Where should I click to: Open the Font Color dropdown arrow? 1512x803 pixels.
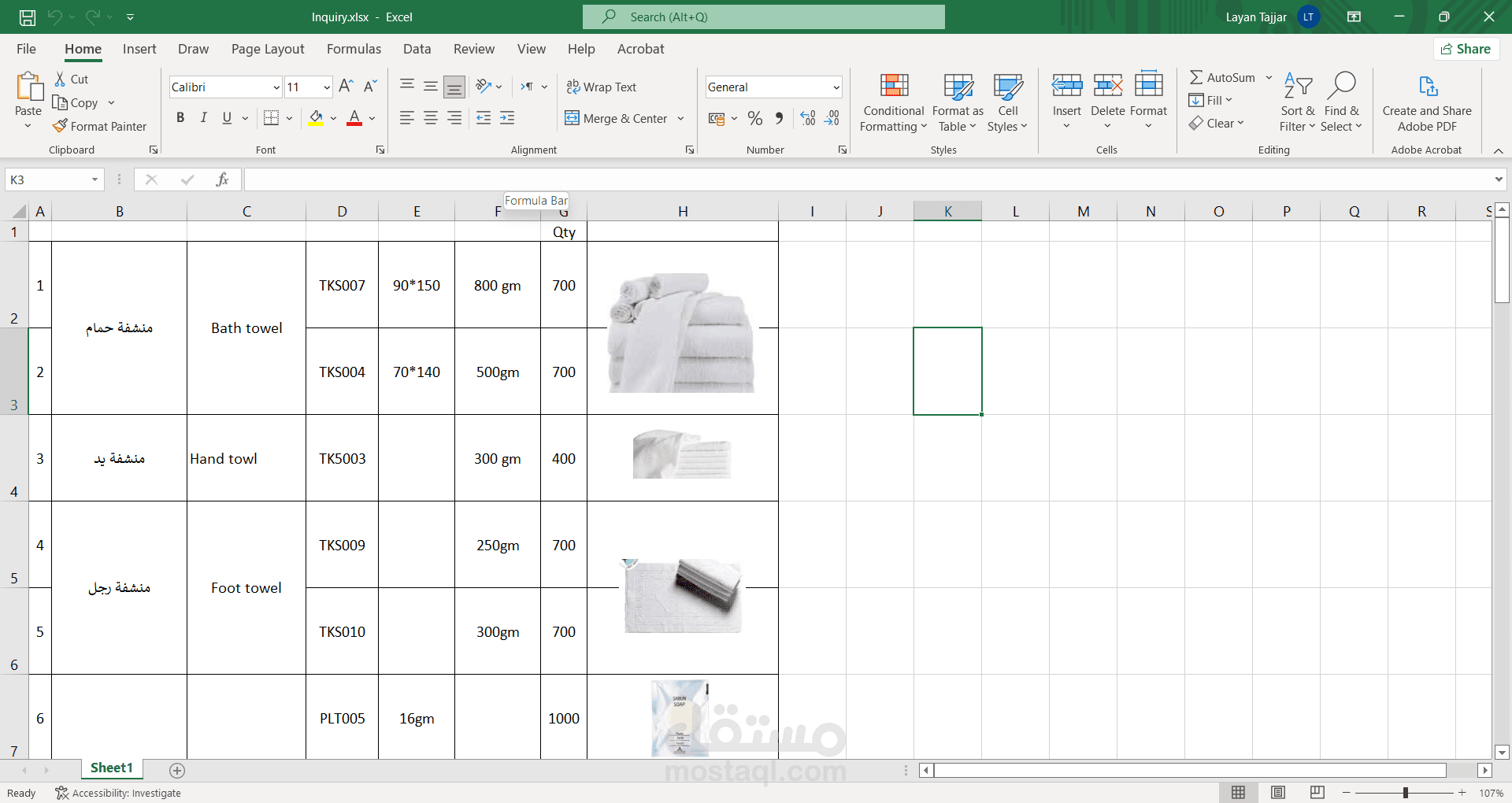[x=372, y=119]
